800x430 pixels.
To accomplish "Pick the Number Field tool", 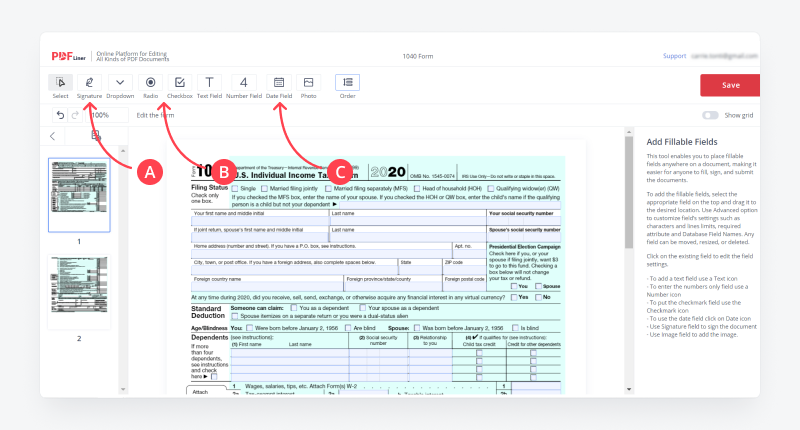I will point(244,83).
